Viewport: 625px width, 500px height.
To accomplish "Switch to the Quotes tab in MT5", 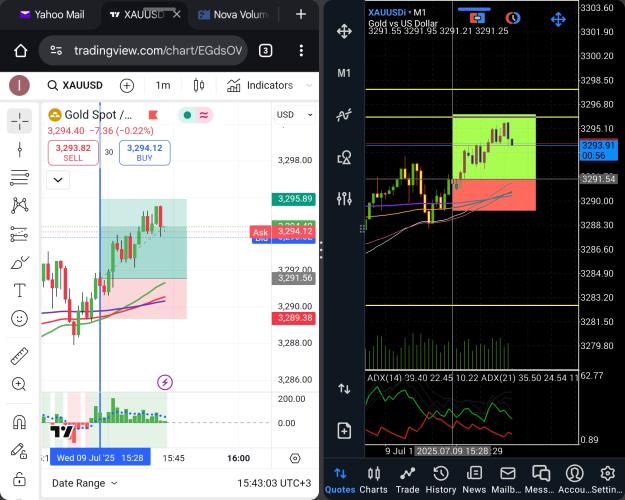I will (x=340, y=480).
